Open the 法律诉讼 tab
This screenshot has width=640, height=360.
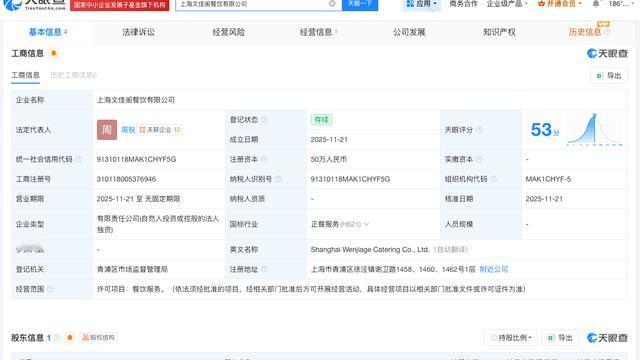tap(138, 32)
